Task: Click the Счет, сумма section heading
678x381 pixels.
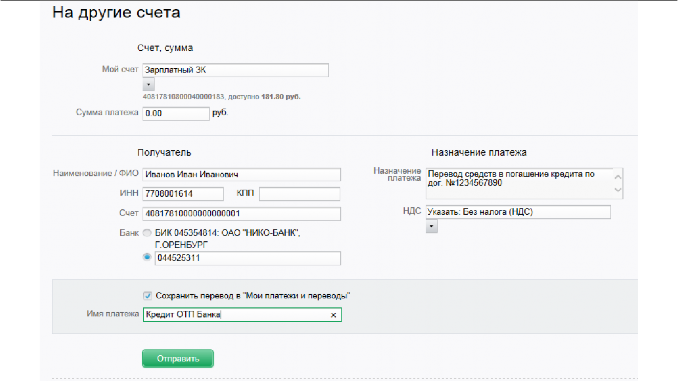Action: tap(165, 48)
